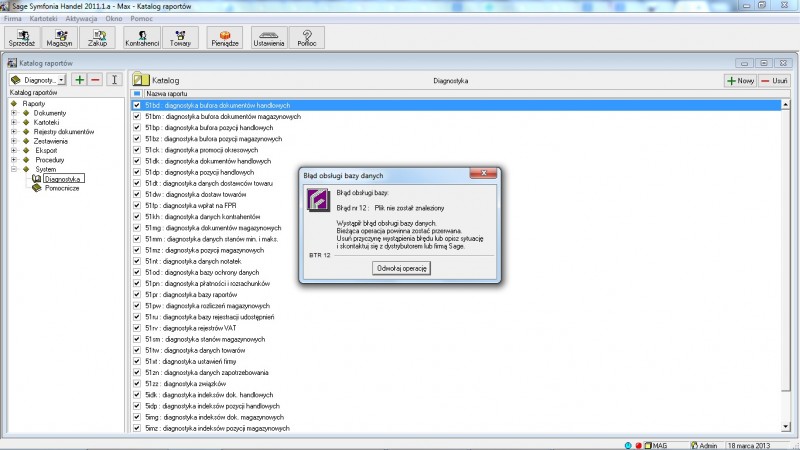Close the Błąd obsługi bazy danych dialog
Viewport: 800px width, 450px height.
[483, 173]
